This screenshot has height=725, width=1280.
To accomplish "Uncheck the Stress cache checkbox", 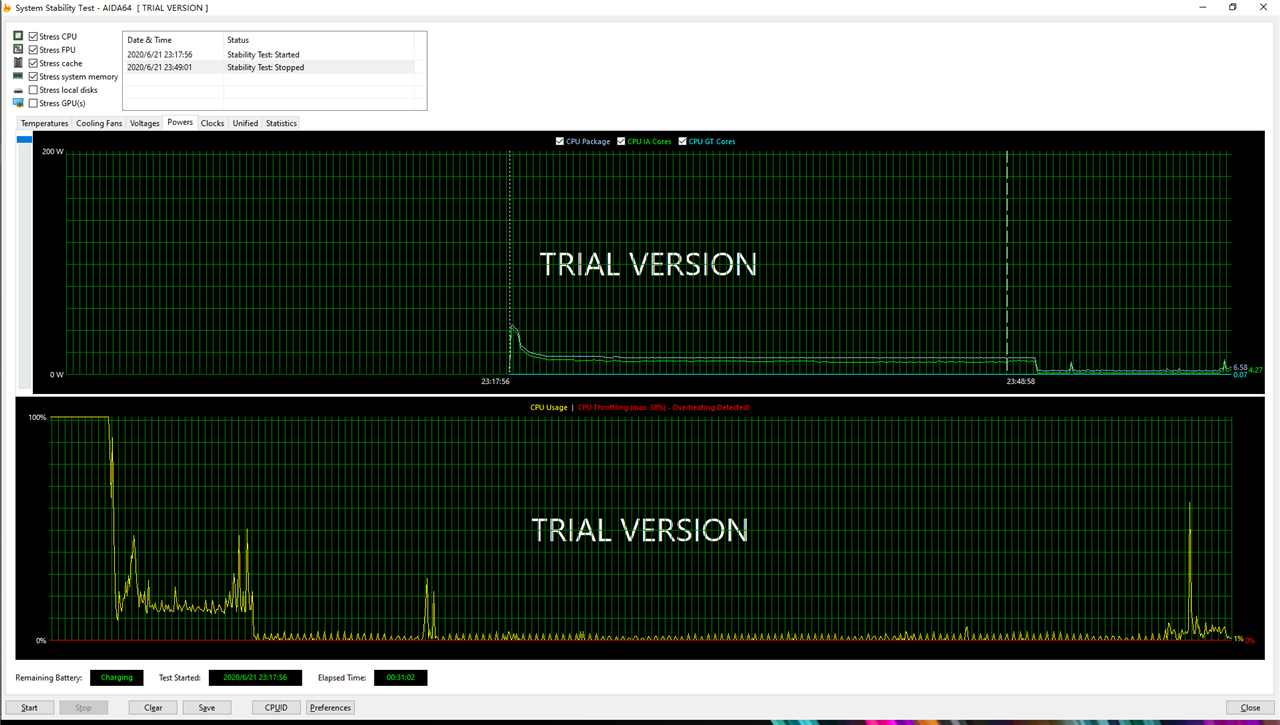I will click(33, 63).
